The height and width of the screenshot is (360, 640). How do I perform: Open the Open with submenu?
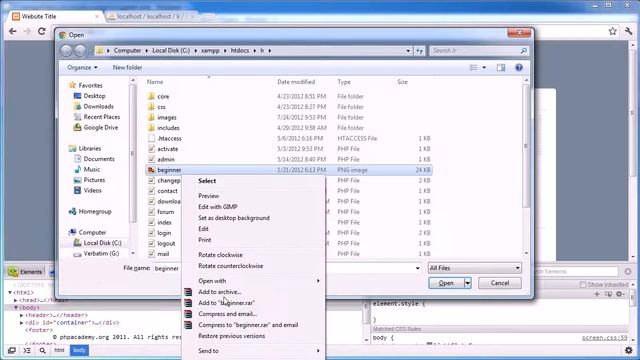tap(253, 281)
